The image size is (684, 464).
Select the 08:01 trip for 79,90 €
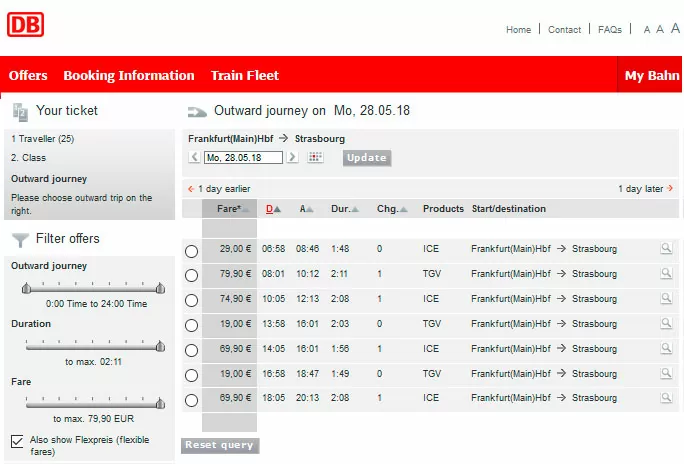(x=192, y=275)
